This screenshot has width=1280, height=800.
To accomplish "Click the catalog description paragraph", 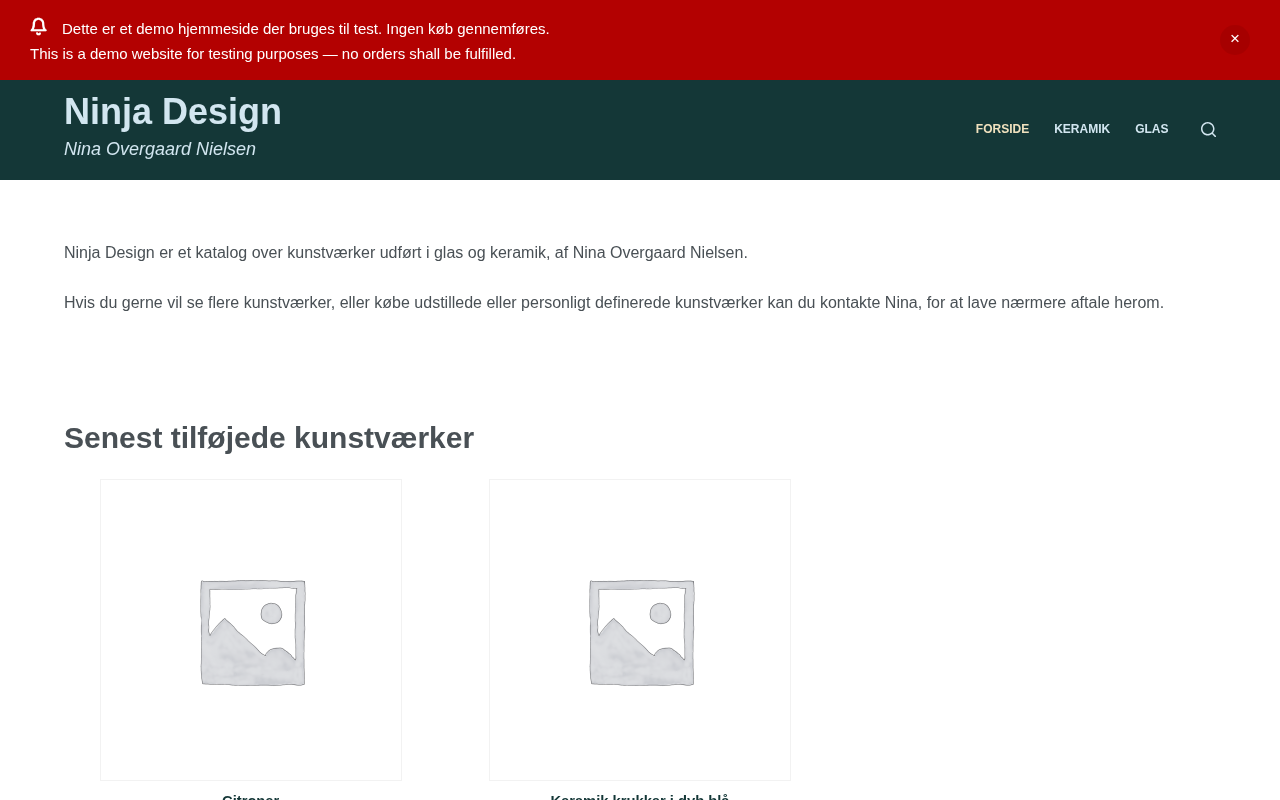I will pyautogui.click(x=406, y=253).
